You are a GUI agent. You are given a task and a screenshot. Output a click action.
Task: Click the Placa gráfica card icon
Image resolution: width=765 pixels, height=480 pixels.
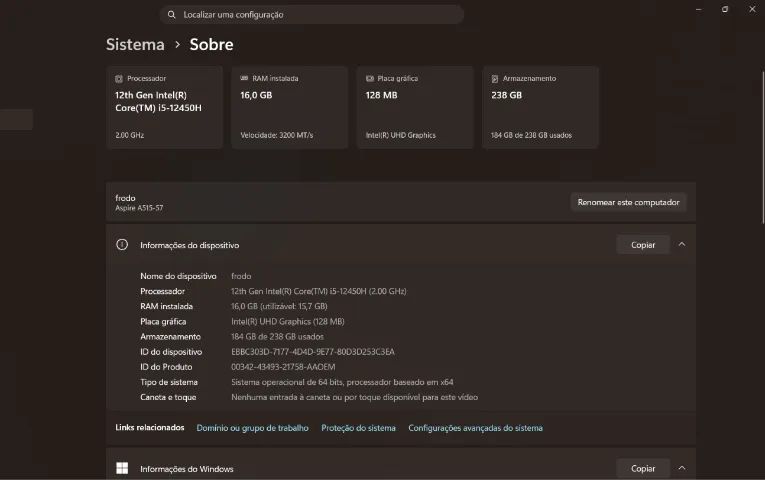pyautogui.click(x=370, y=78)
